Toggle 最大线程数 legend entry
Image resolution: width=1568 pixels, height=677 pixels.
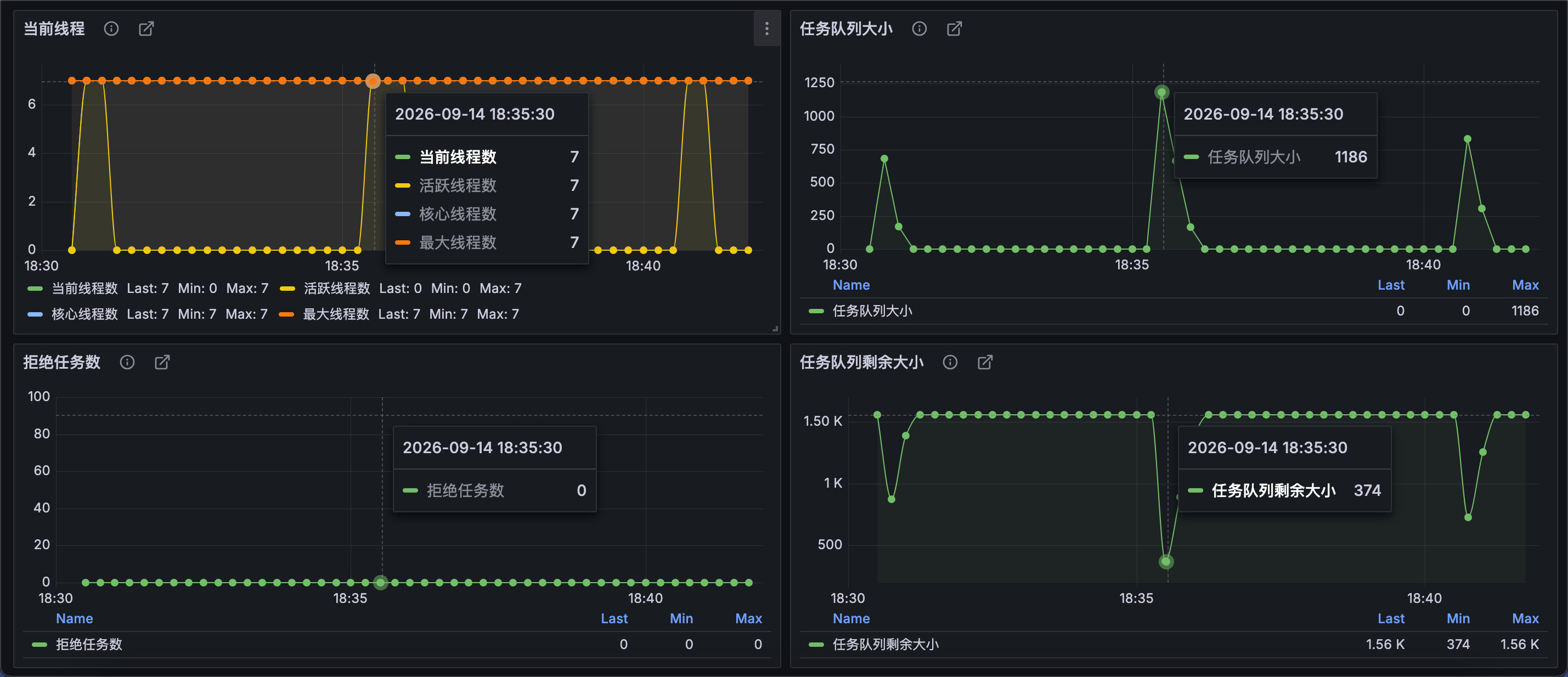[336, 314]
